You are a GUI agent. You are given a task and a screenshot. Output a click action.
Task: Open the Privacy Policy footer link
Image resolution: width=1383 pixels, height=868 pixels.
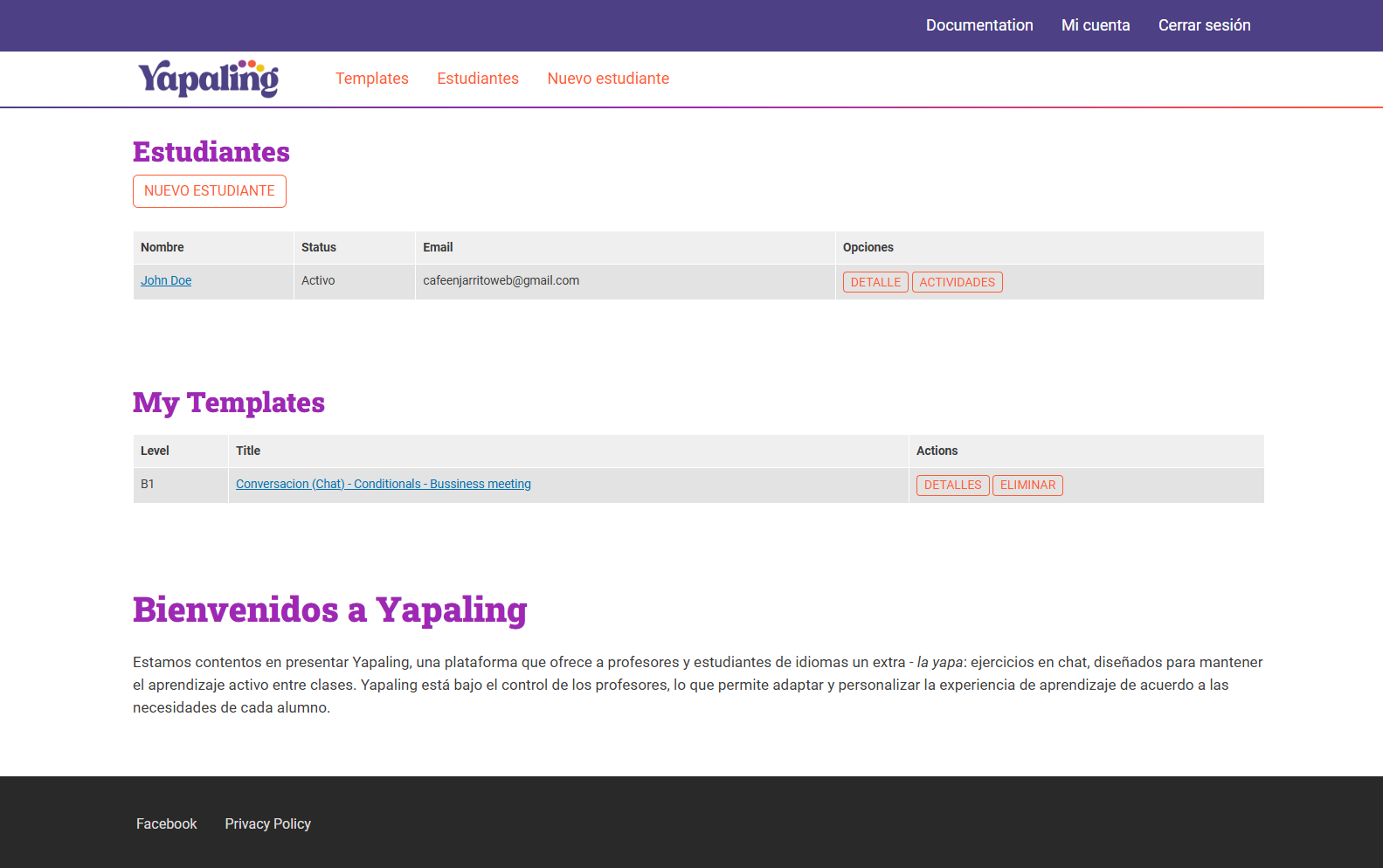pyautogui.click(x=267, y=823)
